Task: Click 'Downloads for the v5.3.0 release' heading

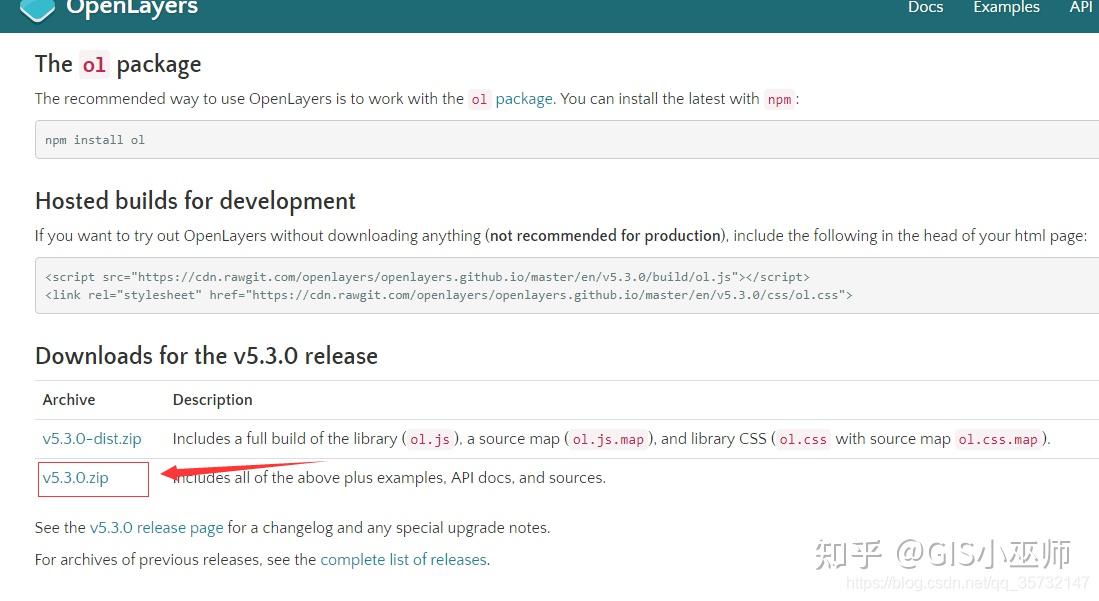Action: pos(206,356)
